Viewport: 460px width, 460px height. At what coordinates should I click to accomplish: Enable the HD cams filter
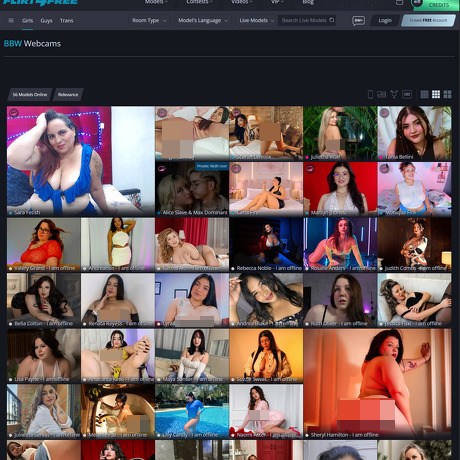tap(407, 94)
